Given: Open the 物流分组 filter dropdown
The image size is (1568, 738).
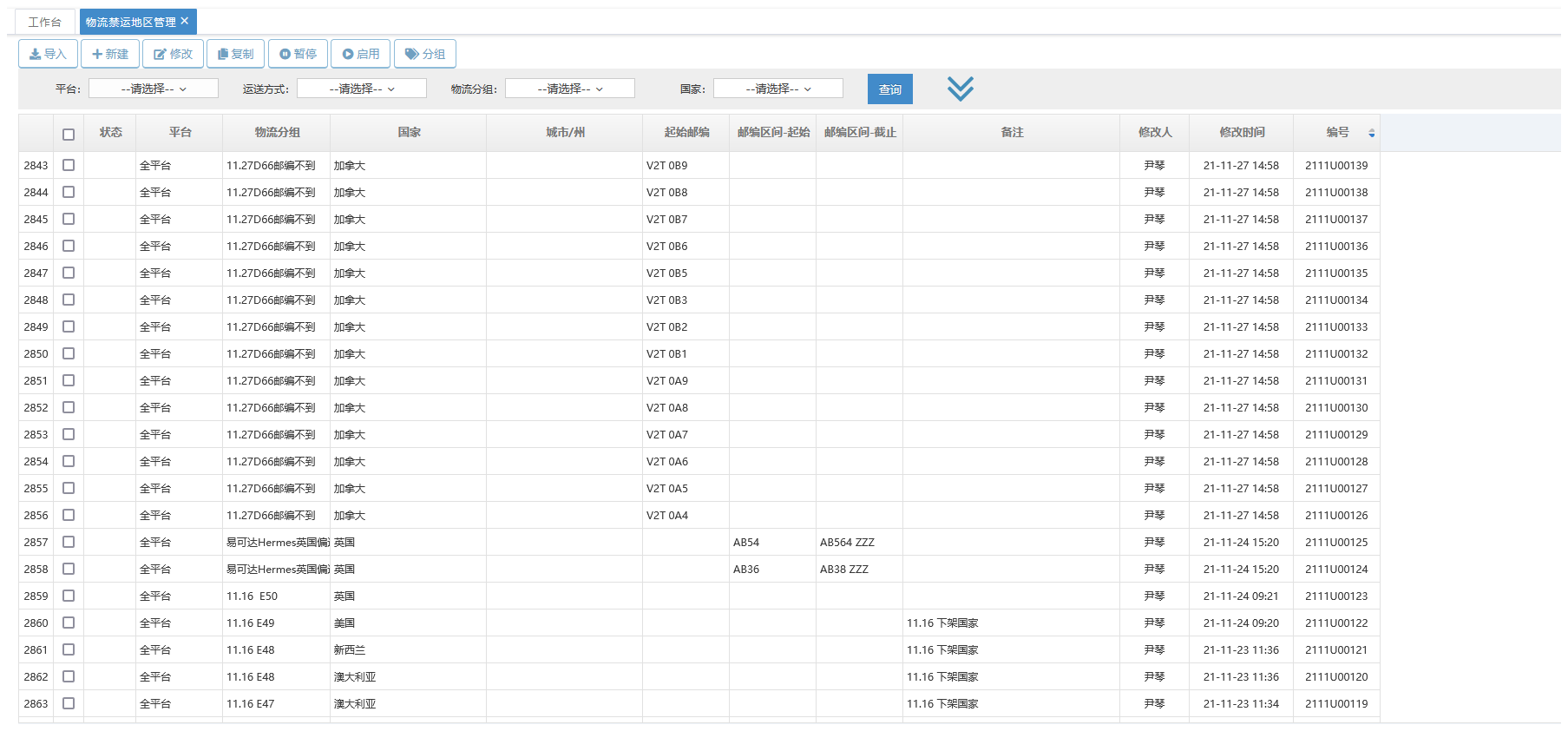Looking at the screenshot, I should (x=570, y=89).
